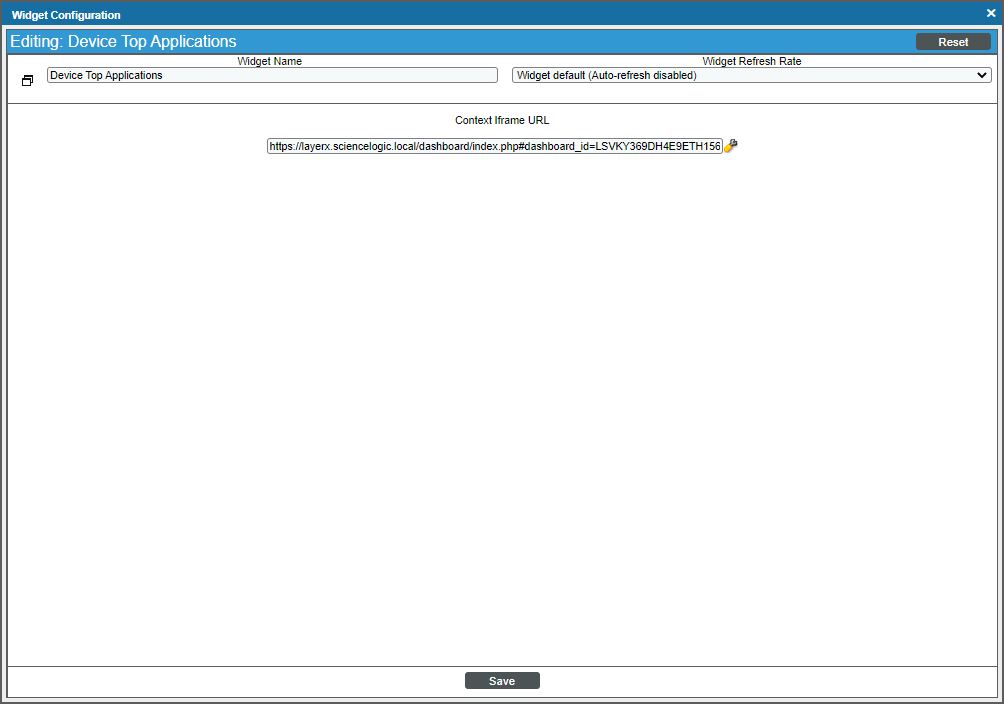Close the Widget Configuration window
This screenshot has width=1004, height=704.
(990, 13)
